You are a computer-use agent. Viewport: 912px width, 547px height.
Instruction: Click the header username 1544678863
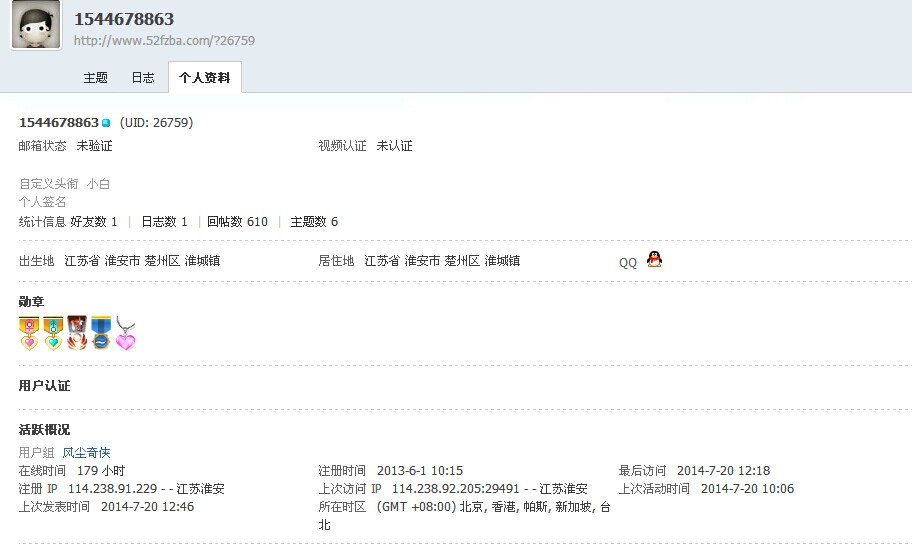[x=124, y=19]
